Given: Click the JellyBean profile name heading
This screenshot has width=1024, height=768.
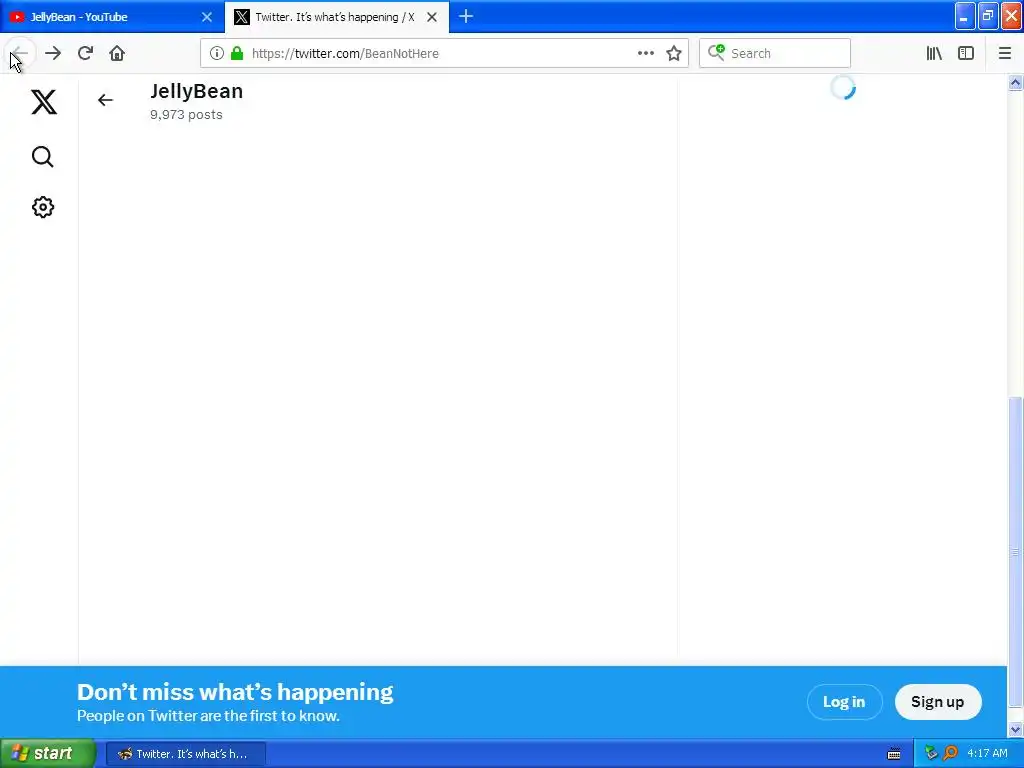Looking at the screenshot, I should pos(197,91).
